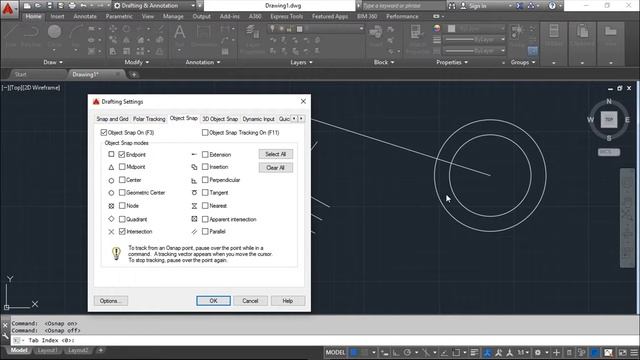This screenshot has width=640, height=360.
Task: Click the Options... button
Action: pyautogui.click(x=111, y=301)
